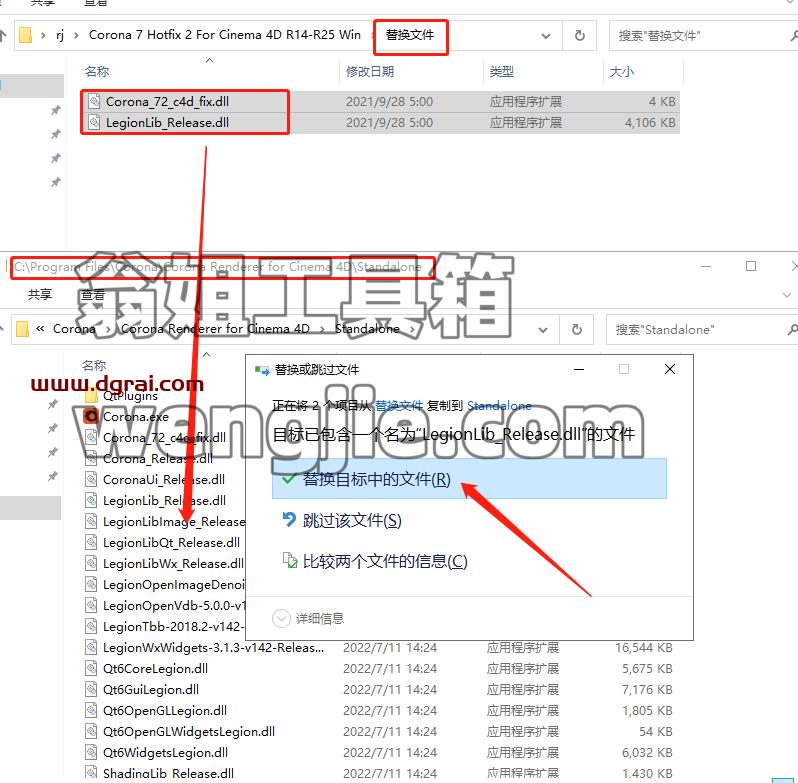The width and height of the screenshot is (798, 783).
Task: Select the Corona_72_c4d_fix.dll icon in the top folder
Action: pyautogui.click(x=94, y=101)
